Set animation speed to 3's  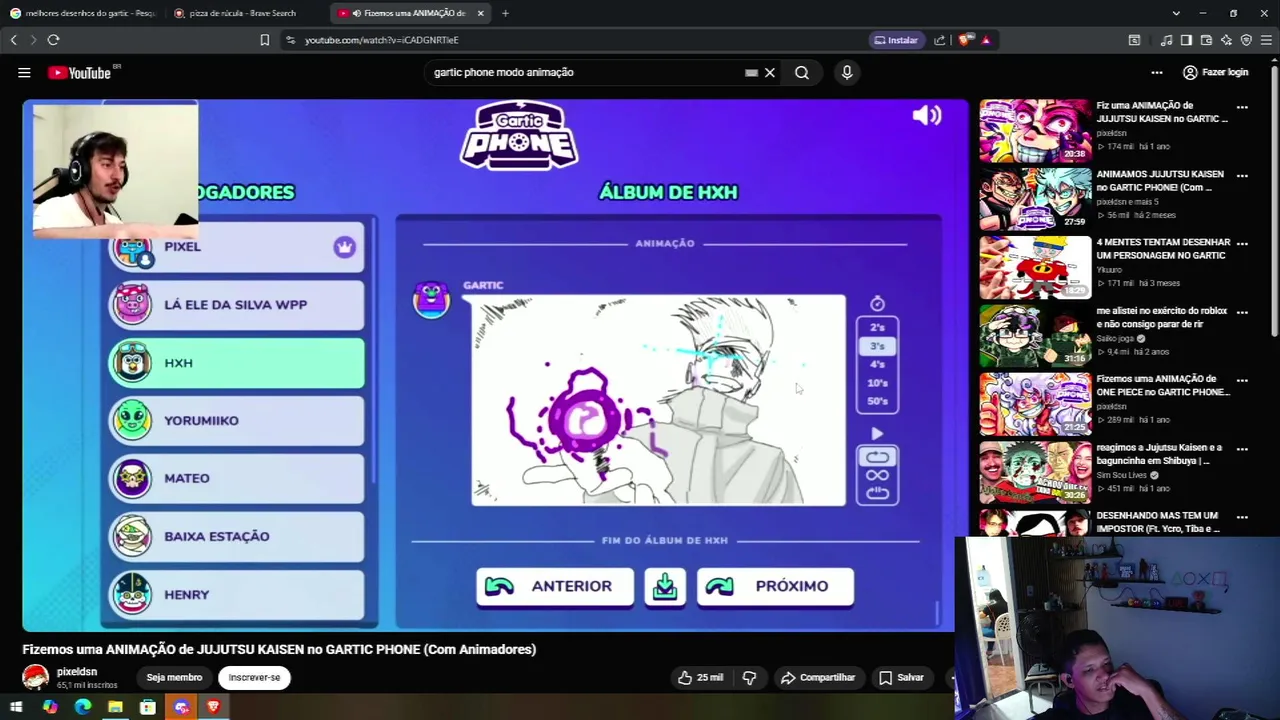[x=877, y=346]
